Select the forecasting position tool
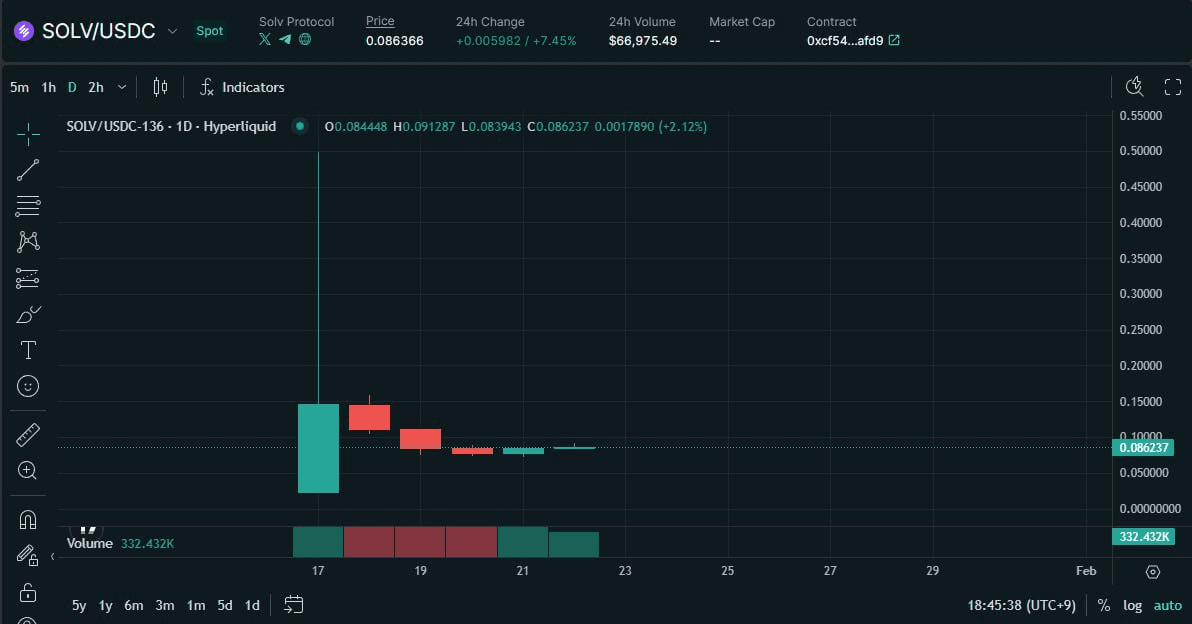 (28, 278)
